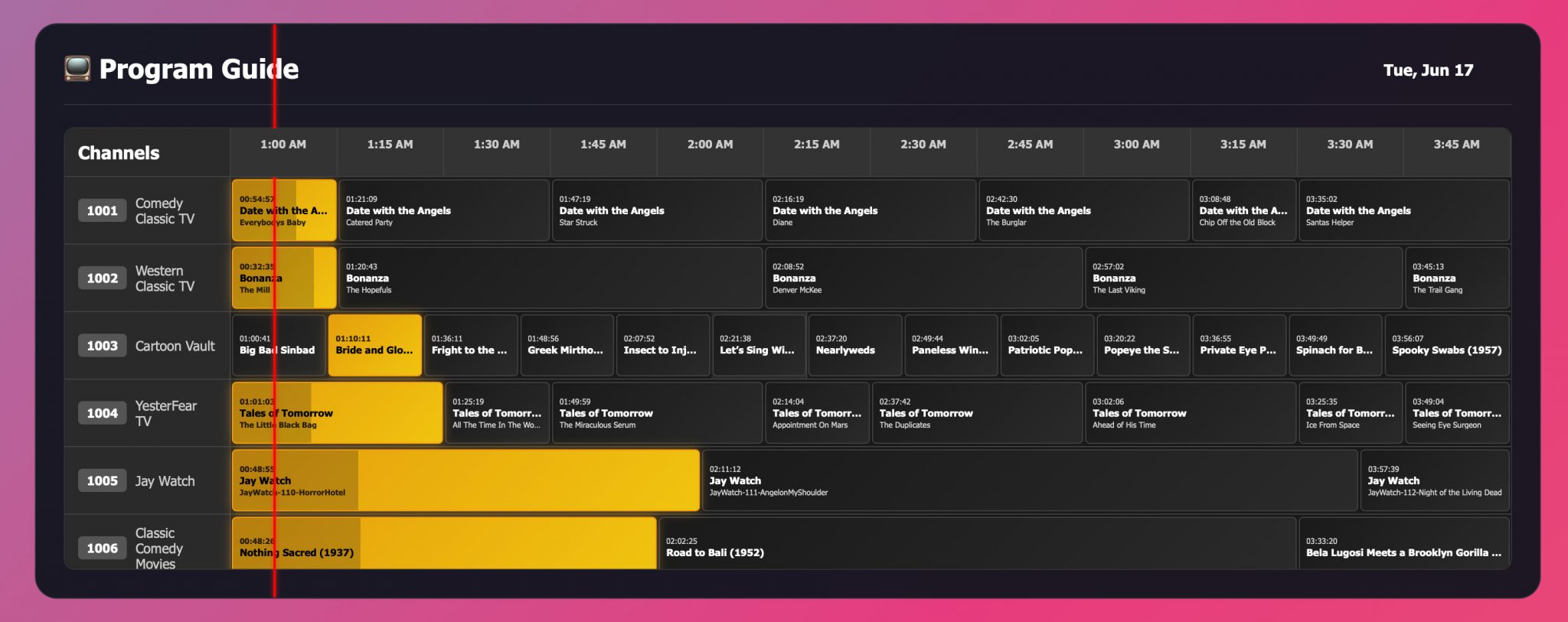1568x622 pixels.
Task: Open Bonanza The Last Viking program
Action: 1244,278
